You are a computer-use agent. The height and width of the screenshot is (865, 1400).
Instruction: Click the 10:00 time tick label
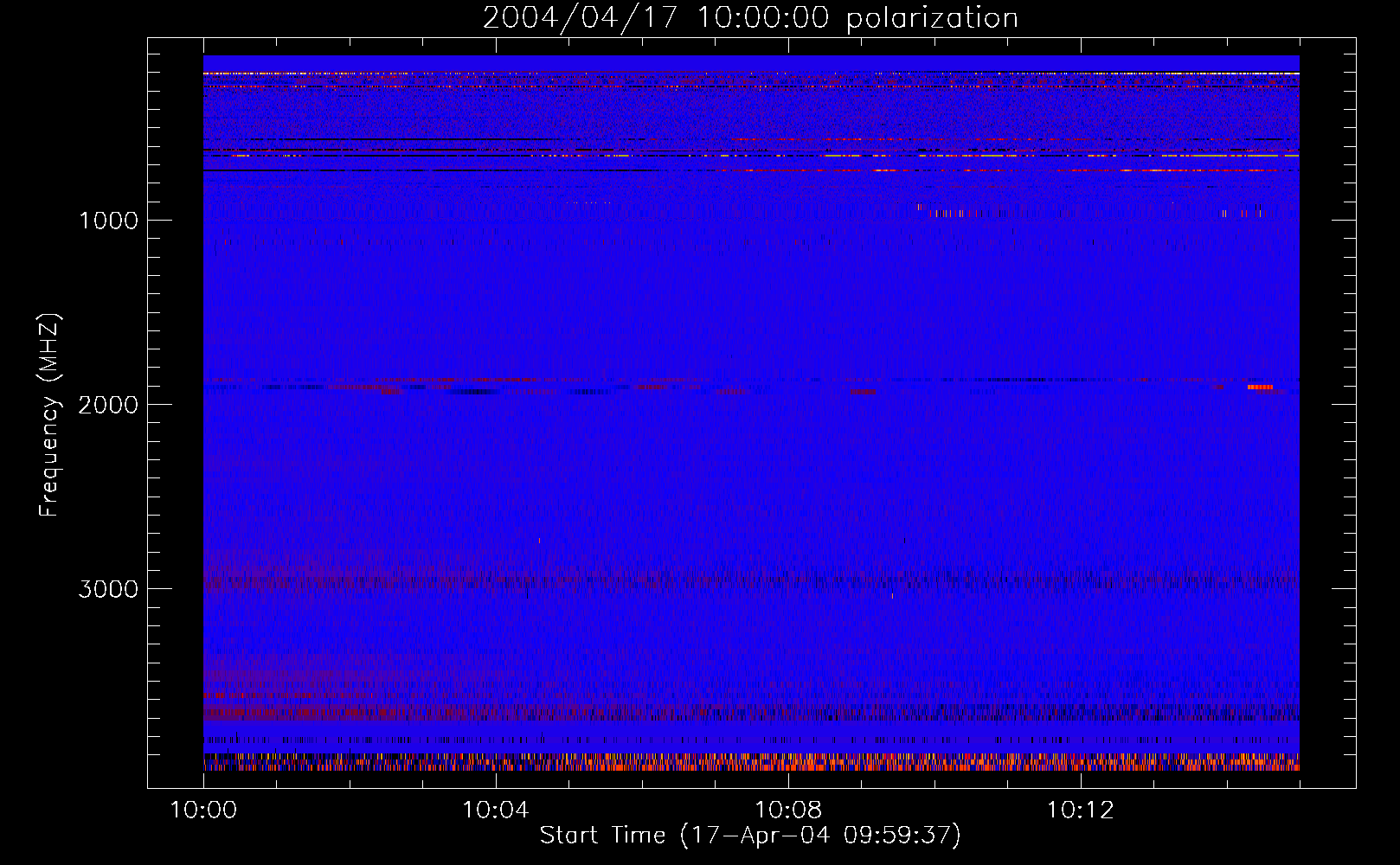point(203,811)
